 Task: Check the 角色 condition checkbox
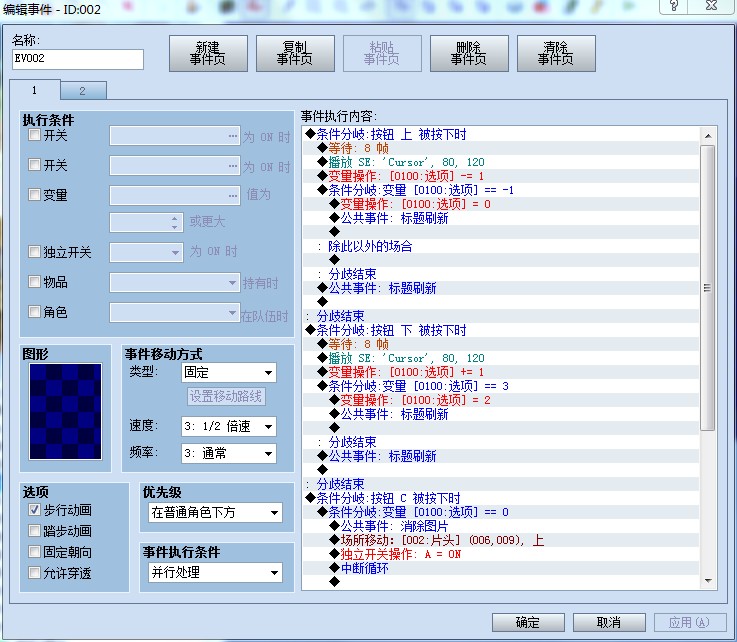point(34,312)
